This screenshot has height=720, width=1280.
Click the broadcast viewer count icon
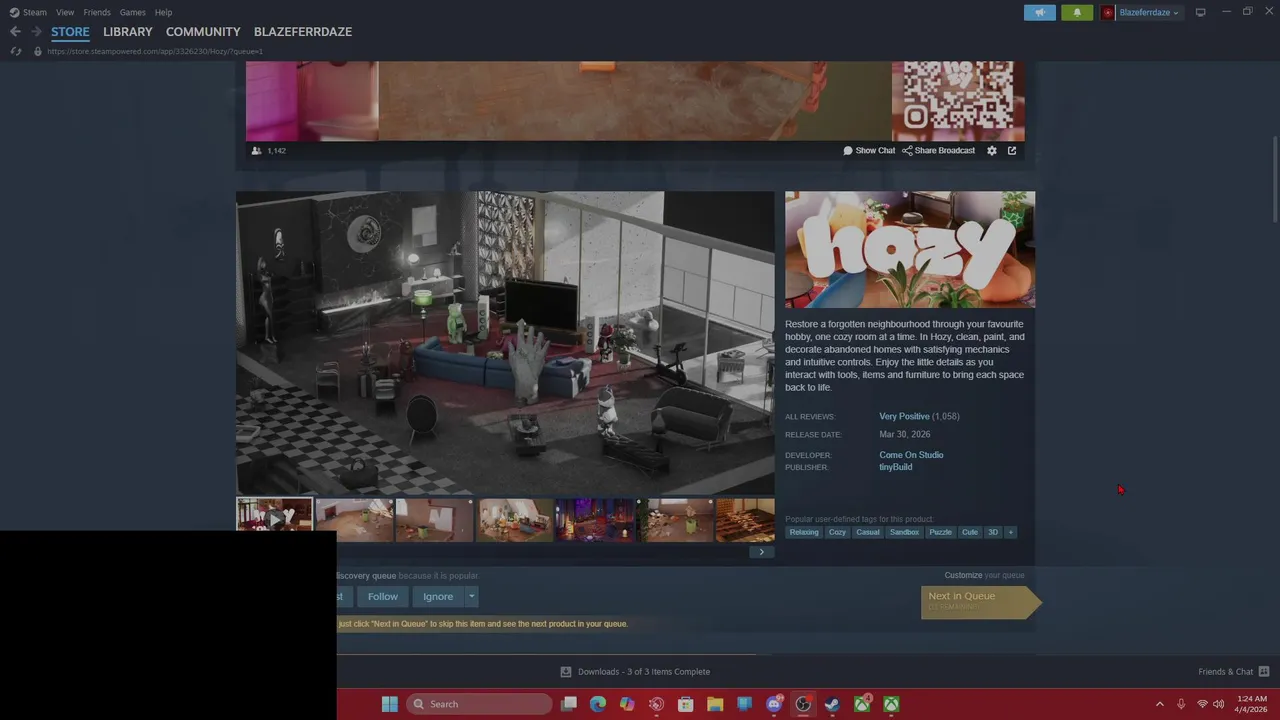coord(257,151)
